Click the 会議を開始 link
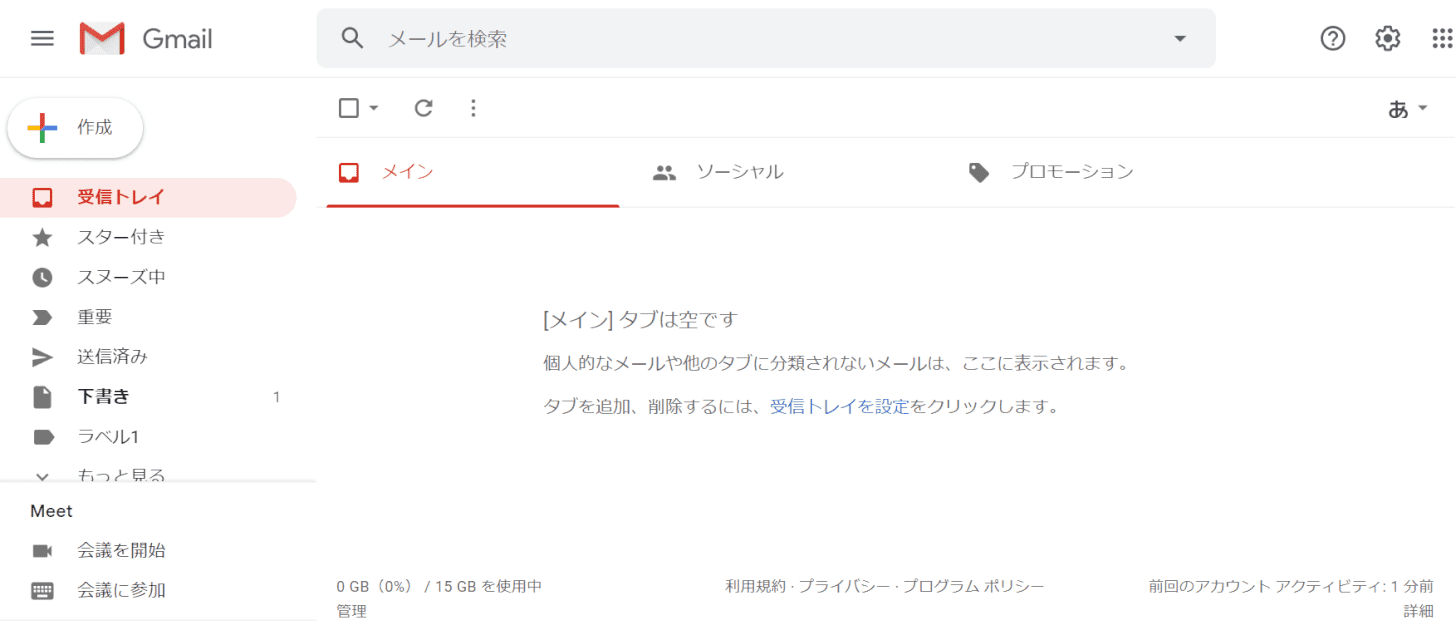Image resolution: width=1456 pixels, height=635 pixels. tap(121, 550)
